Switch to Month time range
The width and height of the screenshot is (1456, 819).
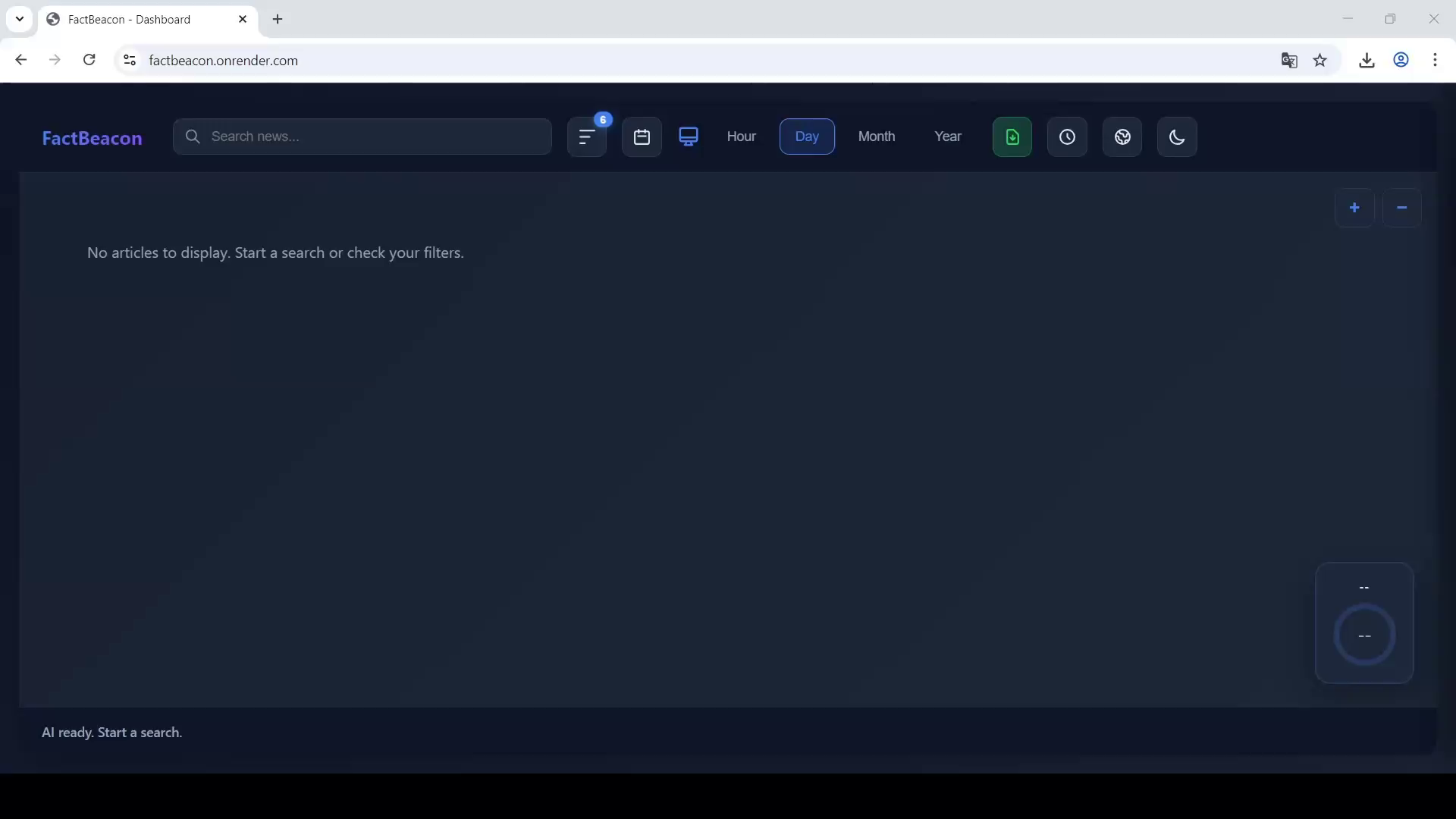tap(877, 136)
